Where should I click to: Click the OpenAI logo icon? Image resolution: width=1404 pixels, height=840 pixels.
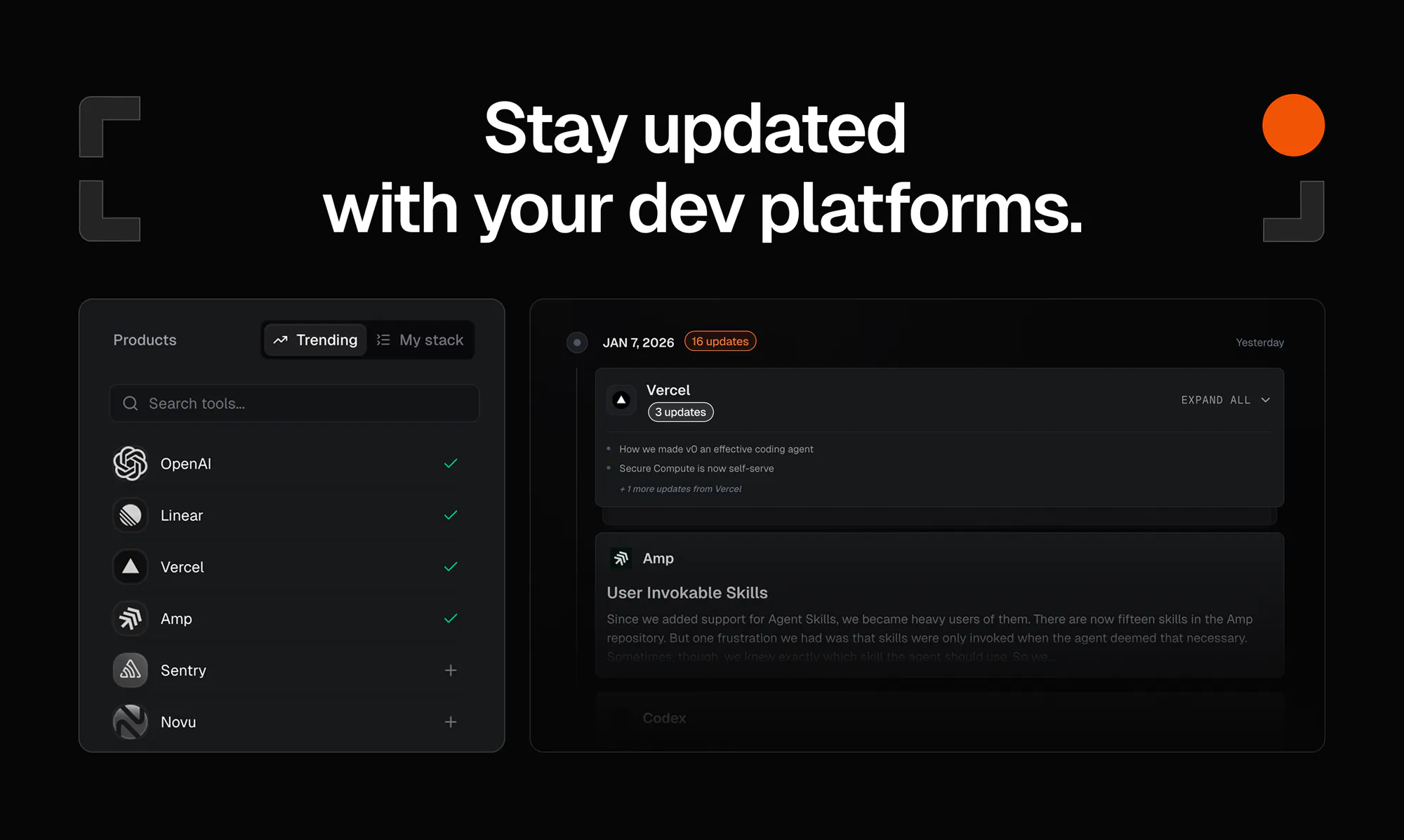pos(129,463)
